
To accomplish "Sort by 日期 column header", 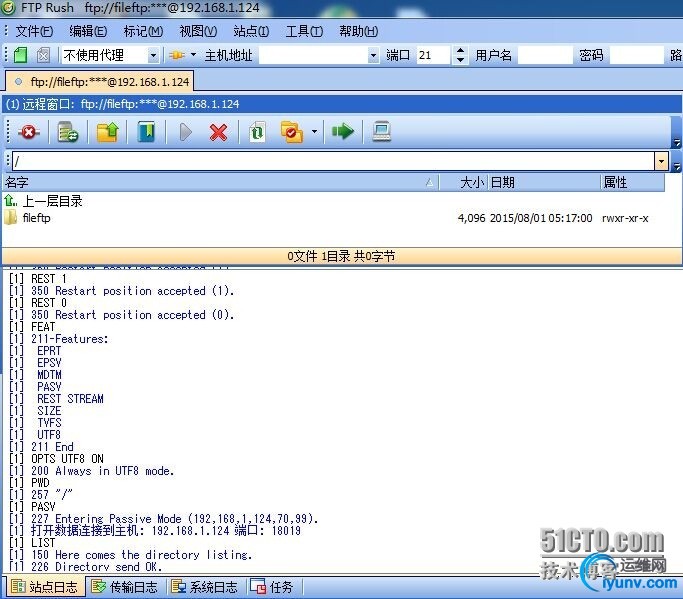I will pyautogui.click(x=544, y=182).
